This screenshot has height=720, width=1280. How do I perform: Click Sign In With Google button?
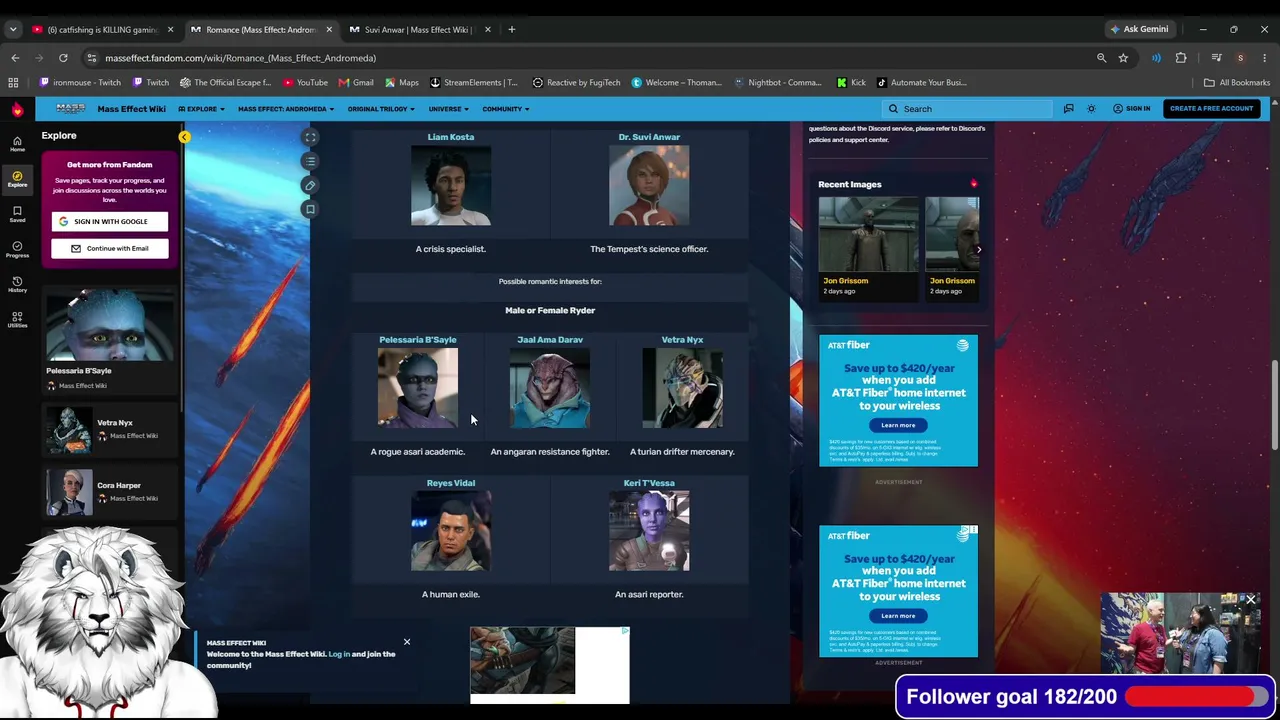coord(110,222)
